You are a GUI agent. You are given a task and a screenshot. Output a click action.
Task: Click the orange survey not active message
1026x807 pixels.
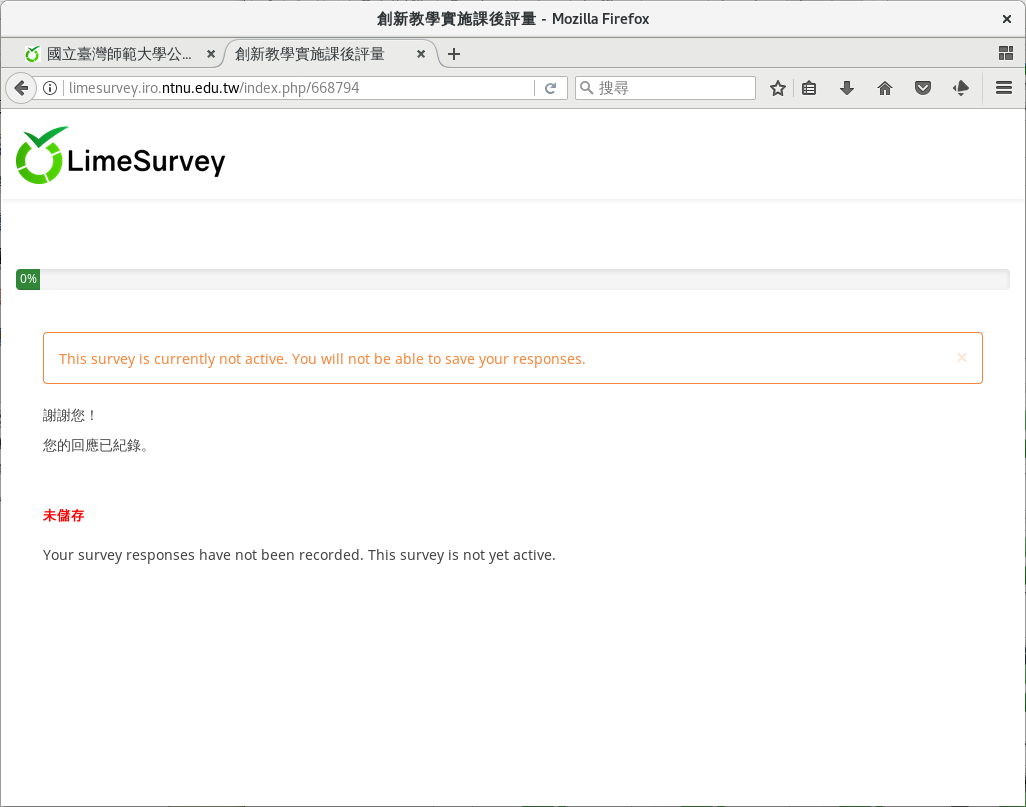pyautogui.click(x=322, y=359)
